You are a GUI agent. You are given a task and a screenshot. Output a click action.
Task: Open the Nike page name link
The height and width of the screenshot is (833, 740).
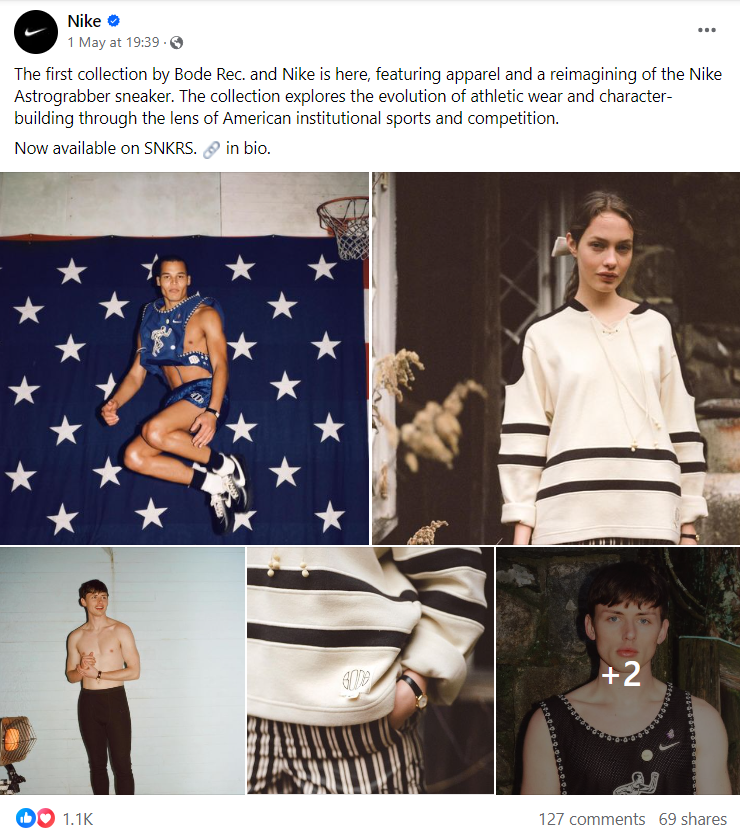[84, 21]
